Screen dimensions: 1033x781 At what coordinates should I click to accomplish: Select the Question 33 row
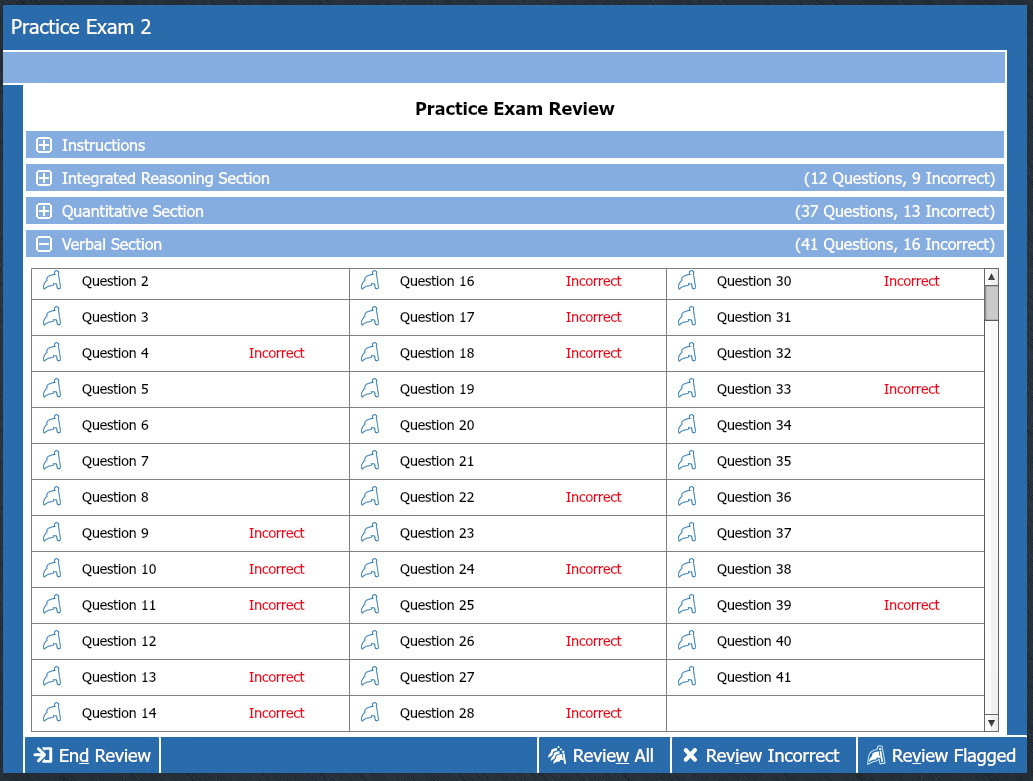pos(754,389)
